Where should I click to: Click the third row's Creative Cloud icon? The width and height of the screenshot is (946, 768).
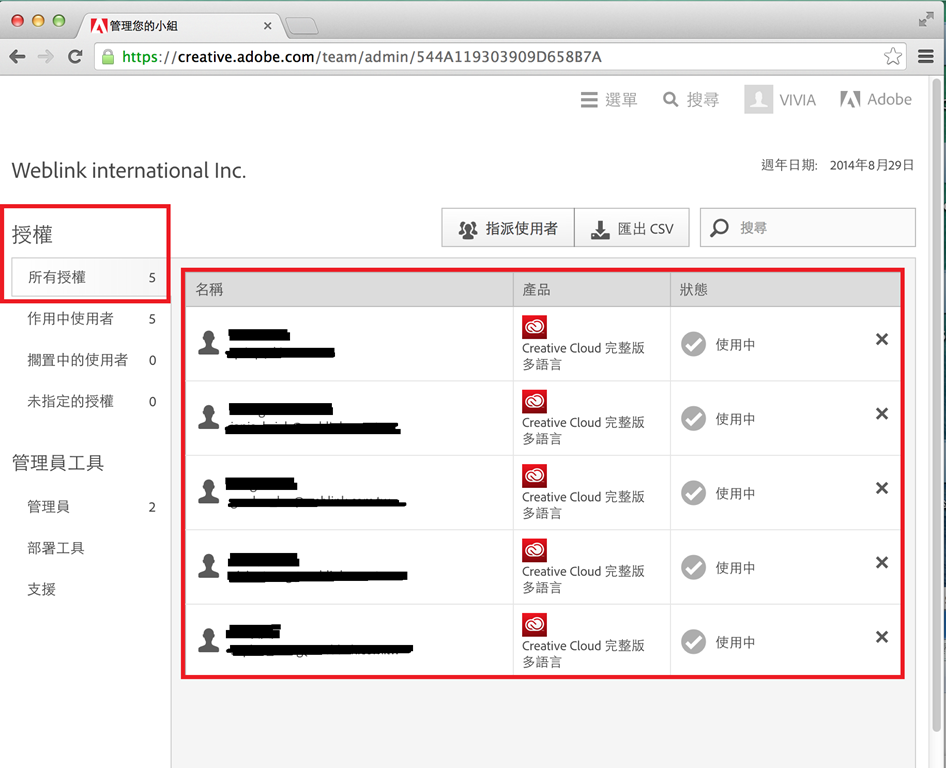[x=535, y=476]
